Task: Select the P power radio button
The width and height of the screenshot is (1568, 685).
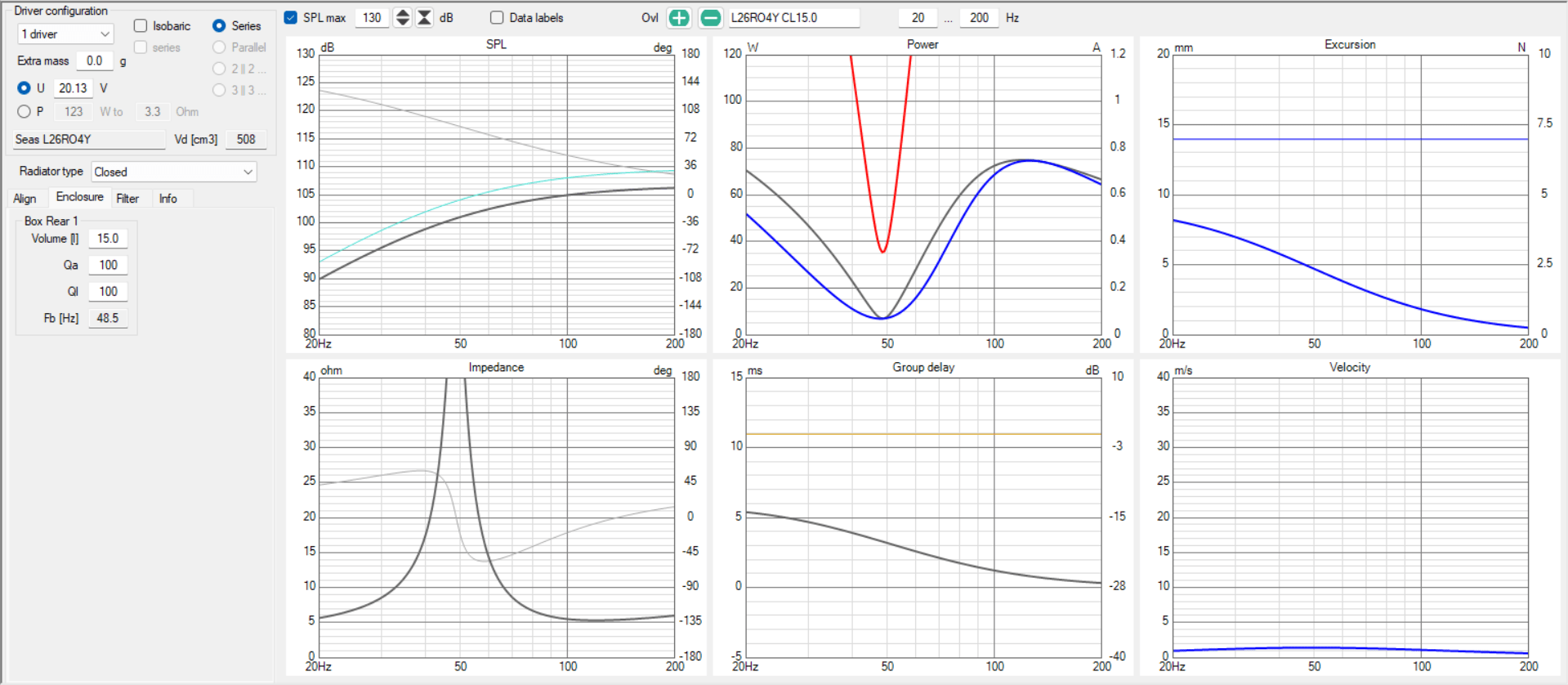Action: coord(24,111)
